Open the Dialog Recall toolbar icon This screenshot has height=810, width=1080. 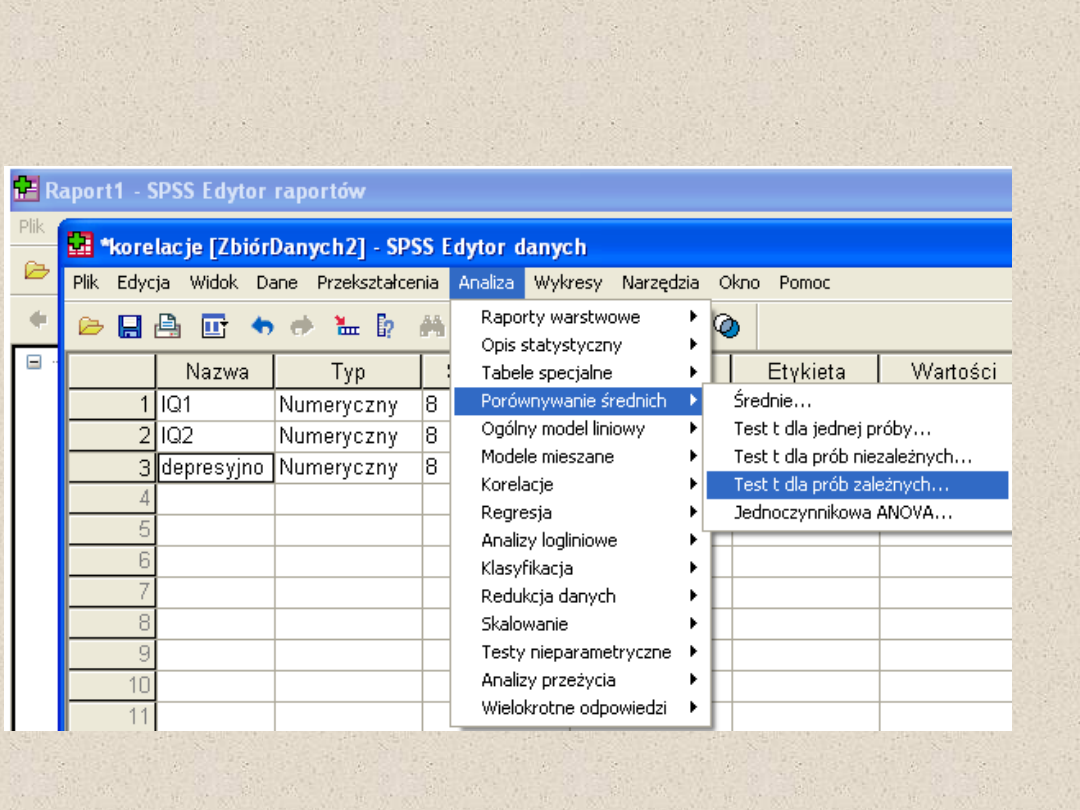point(214,326)
